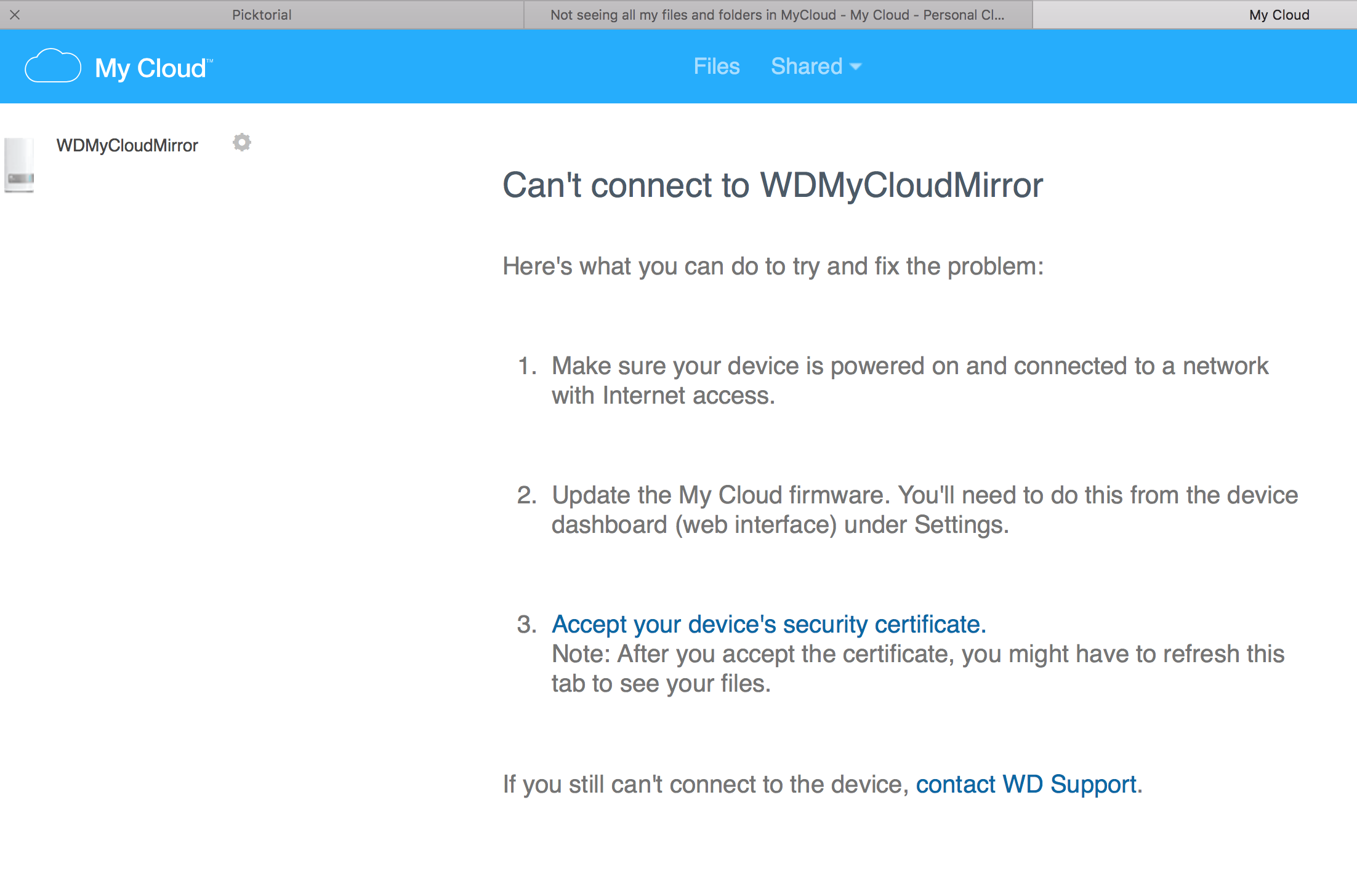Screen dimensions: 1357x896
Task: Select the My Cloud browser tab
Action: click(1278, 15)
